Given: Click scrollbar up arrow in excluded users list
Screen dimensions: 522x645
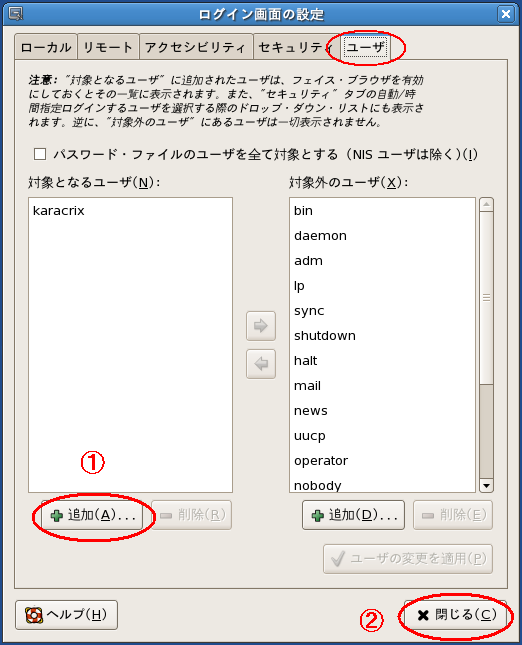Looking at the screenshot, I should pyautogui.click(x=486, y=204).
